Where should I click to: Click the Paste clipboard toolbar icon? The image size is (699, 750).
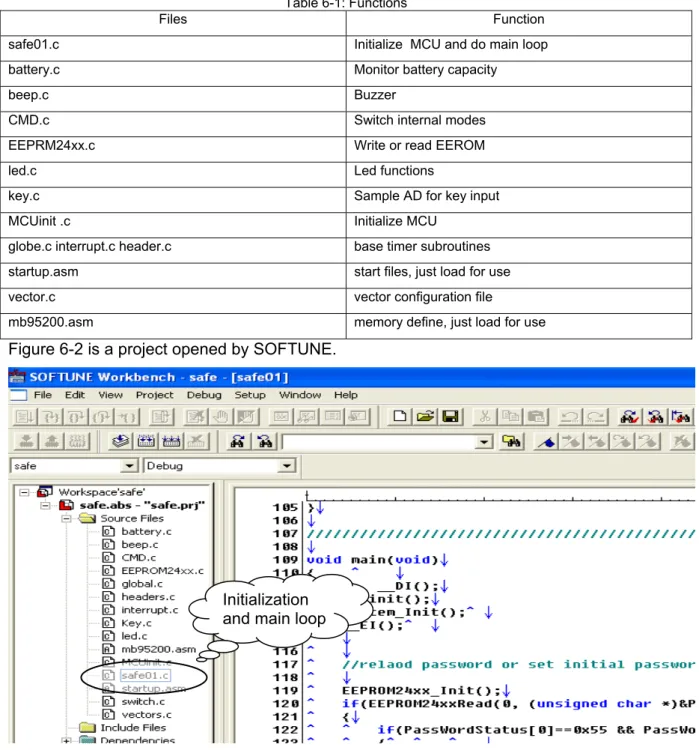tap(536, 416)
